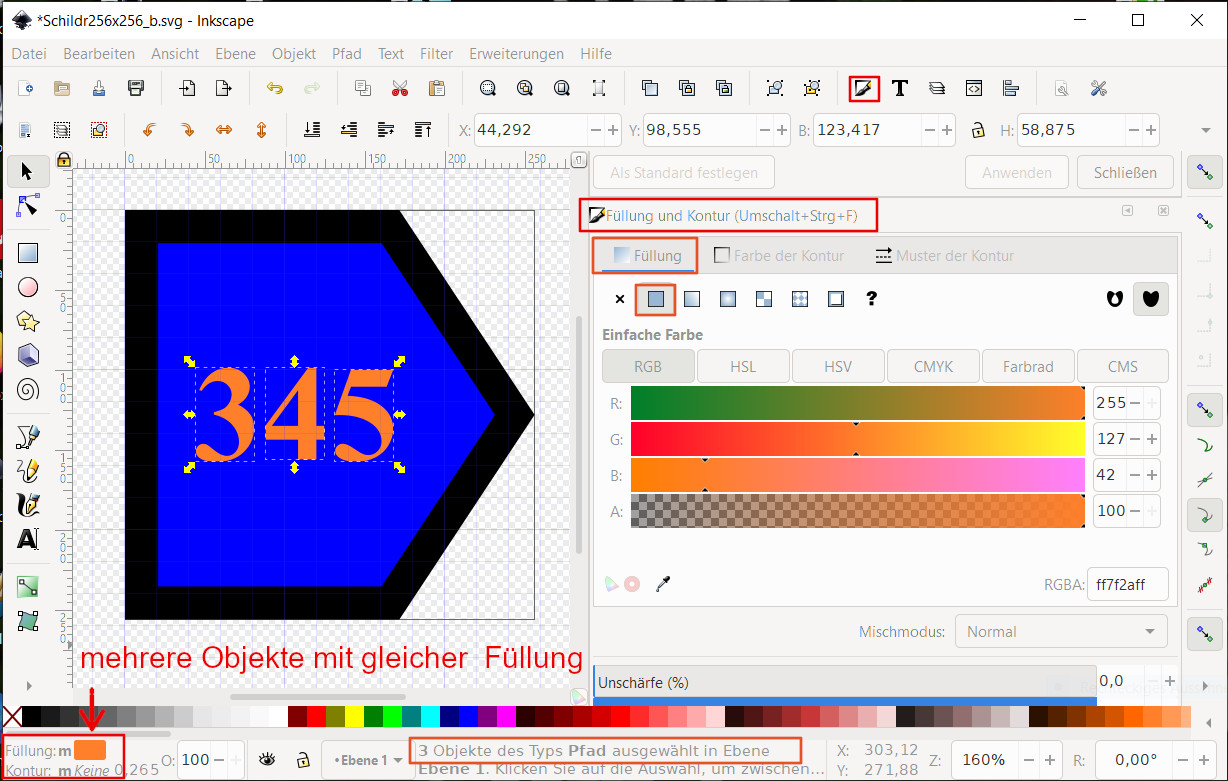Image resolution: width=1228 pixels, height=781 pixels.
Task: Select the flat color fill type
Action: [x=656, y=298]
